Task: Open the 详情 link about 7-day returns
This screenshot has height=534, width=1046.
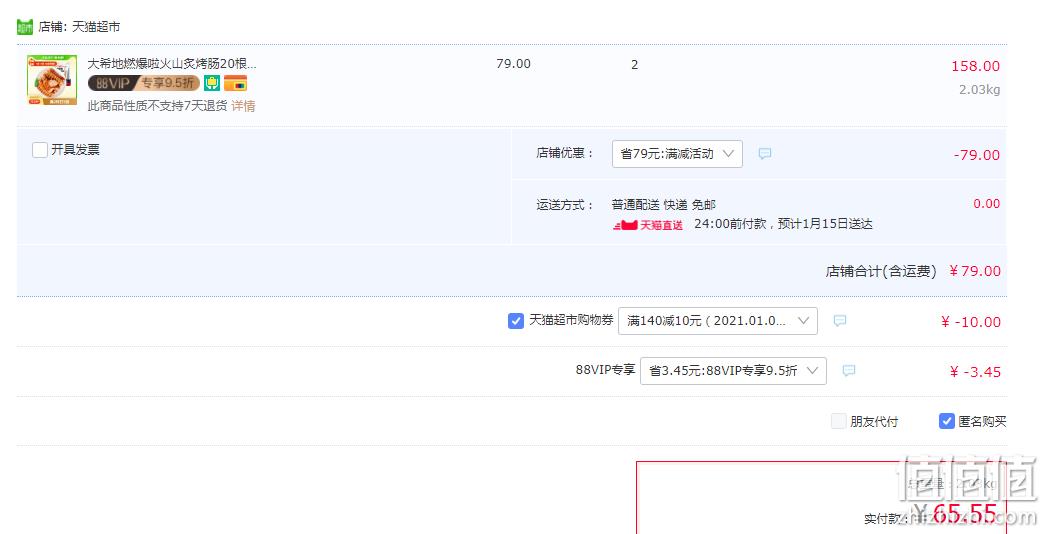Action: tap(243, 105)
